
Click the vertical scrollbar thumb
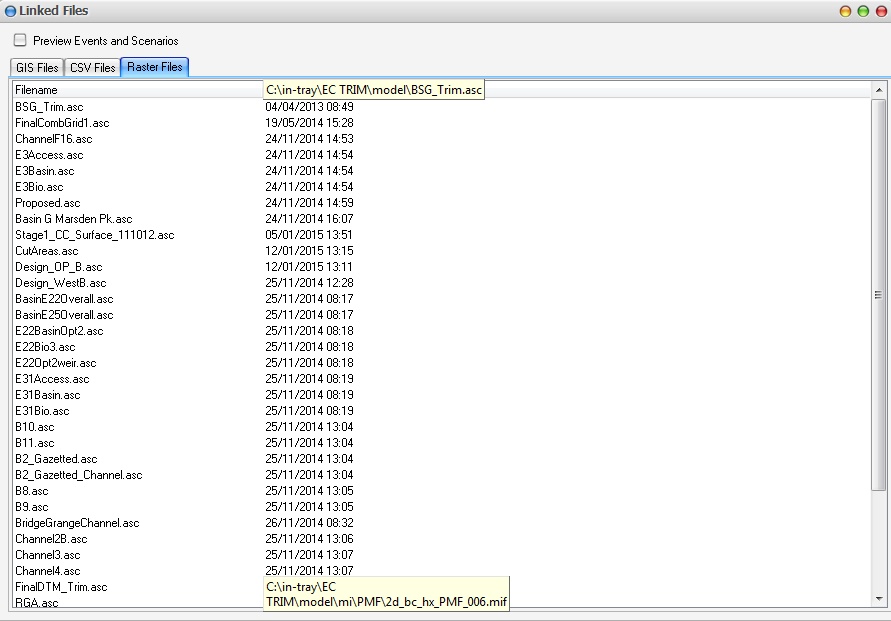click(878, 295)
